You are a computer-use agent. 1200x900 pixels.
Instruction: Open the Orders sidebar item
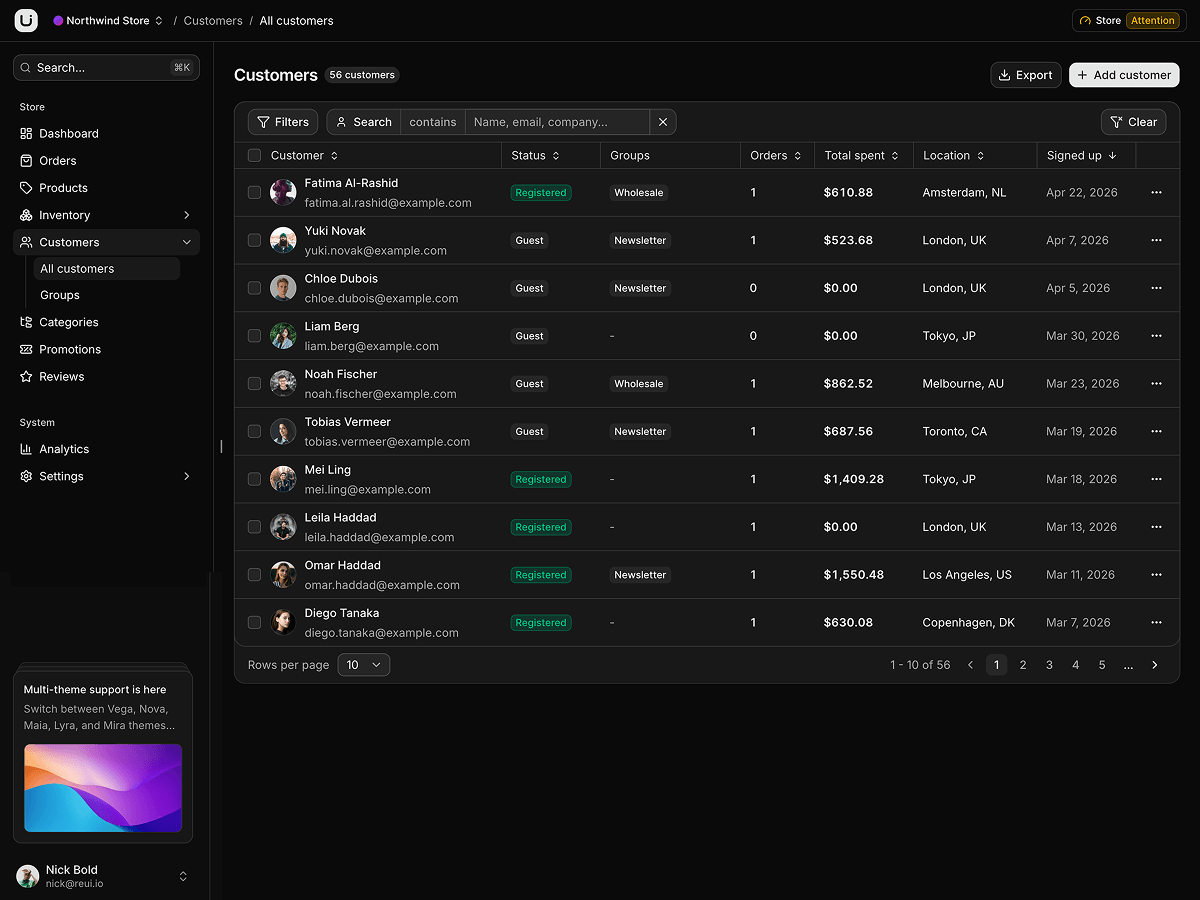point(106,160)
